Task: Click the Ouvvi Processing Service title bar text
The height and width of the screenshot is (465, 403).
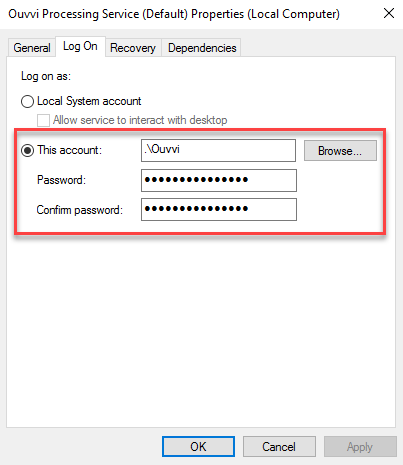Action: point(174,14)
